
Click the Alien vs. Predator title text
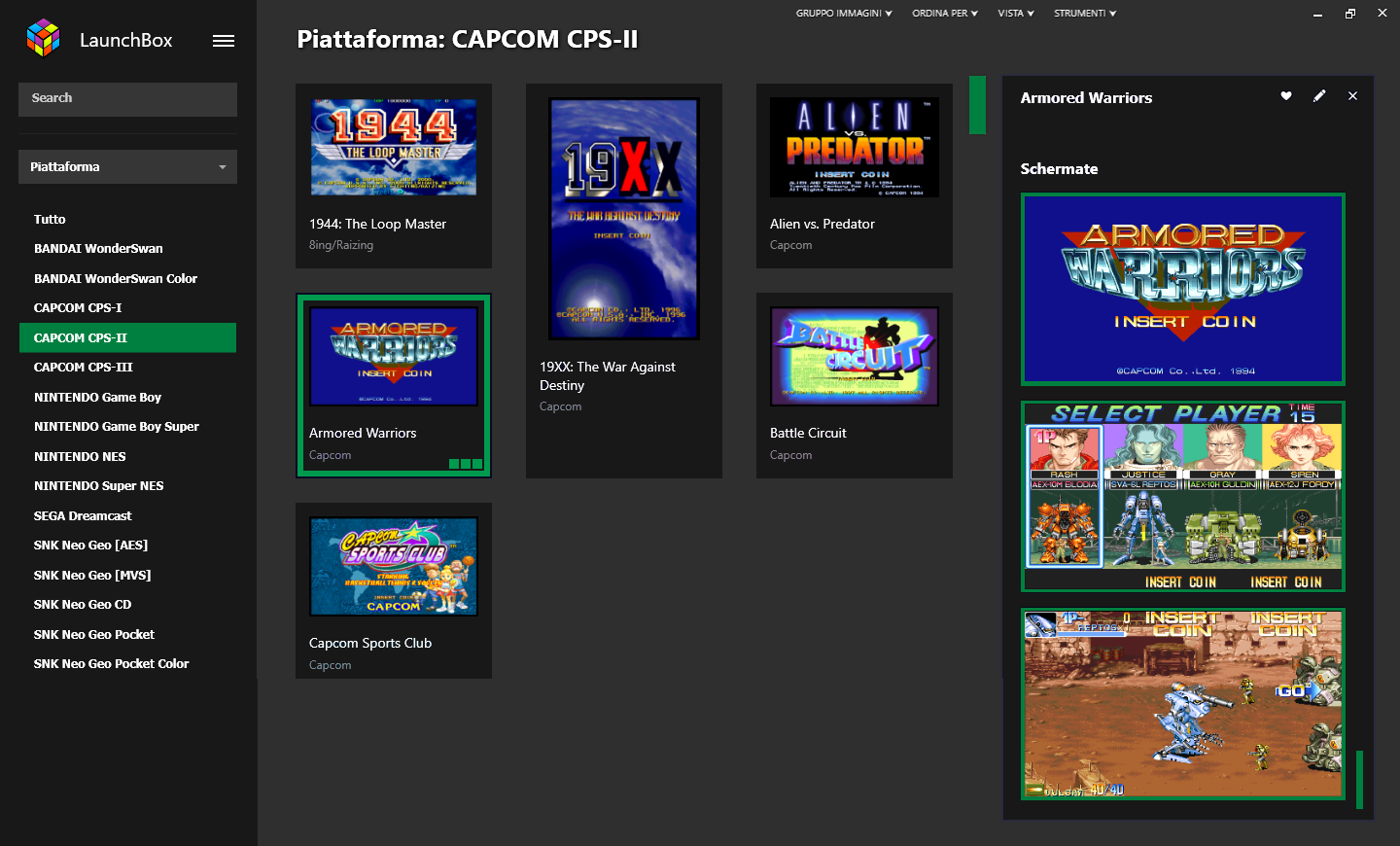pyautogui.click(x=822, y=225)
